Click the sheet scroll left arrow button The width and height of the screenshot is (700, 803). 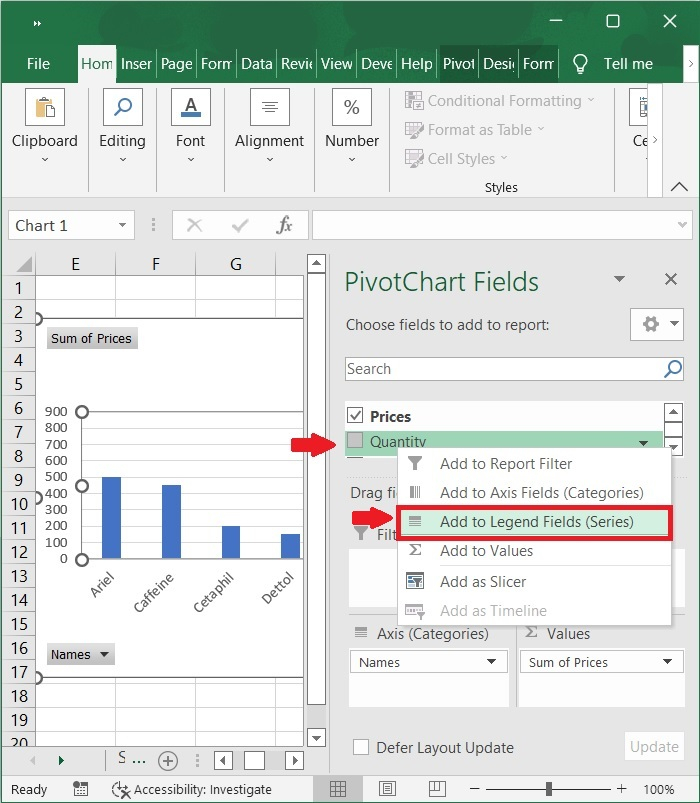click(x=223, y=760)
